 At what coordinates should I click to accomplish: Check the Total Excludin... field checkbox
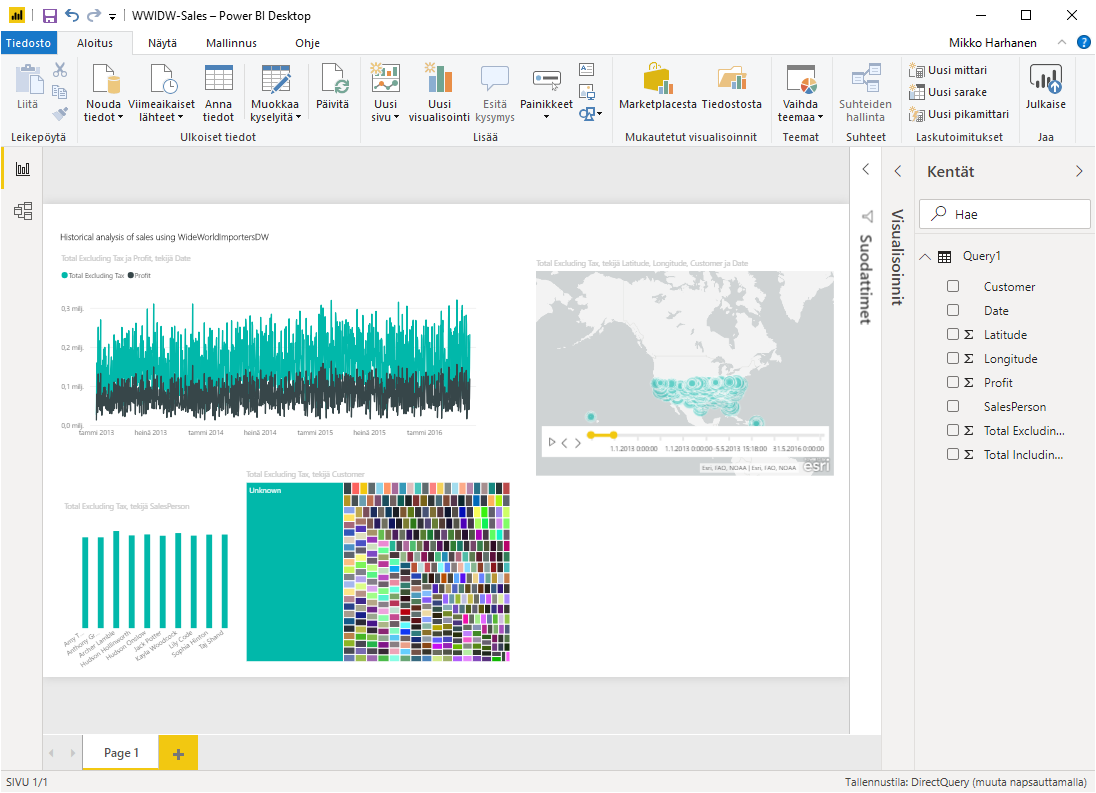coord(953,430)
